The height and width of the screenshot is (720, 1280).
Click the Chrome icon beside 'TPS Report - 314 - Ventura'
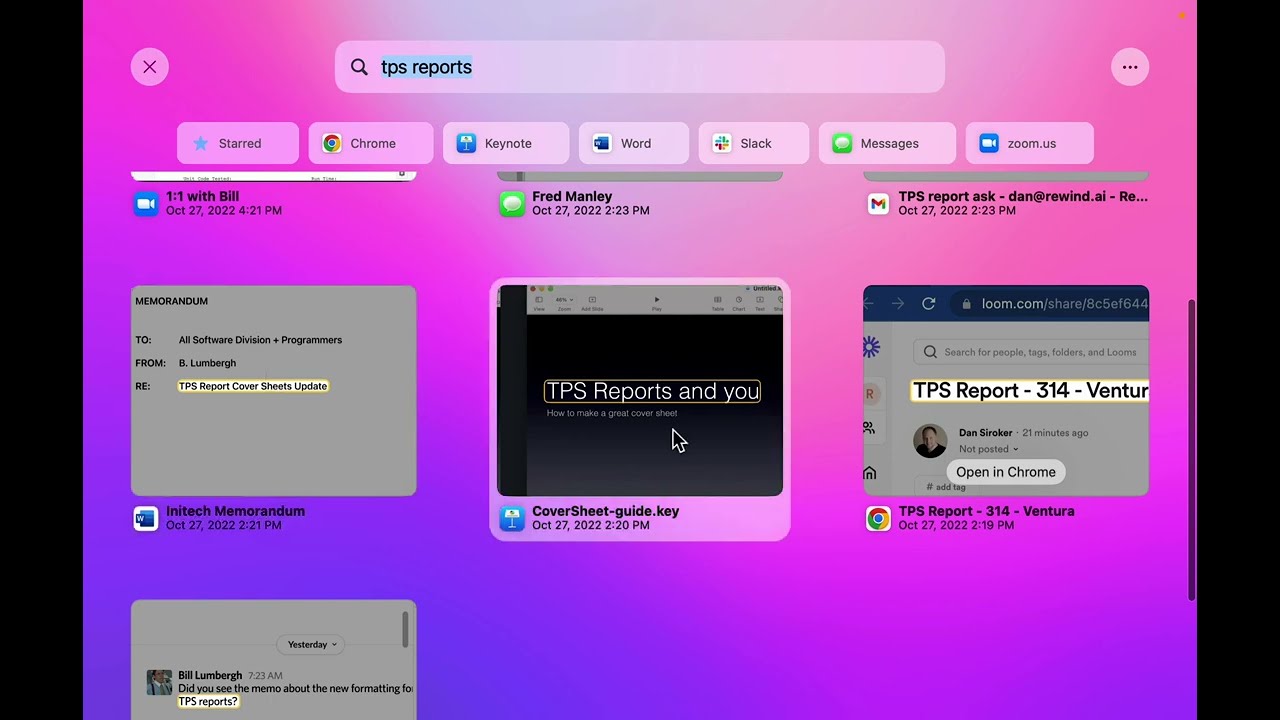[878, 519]
